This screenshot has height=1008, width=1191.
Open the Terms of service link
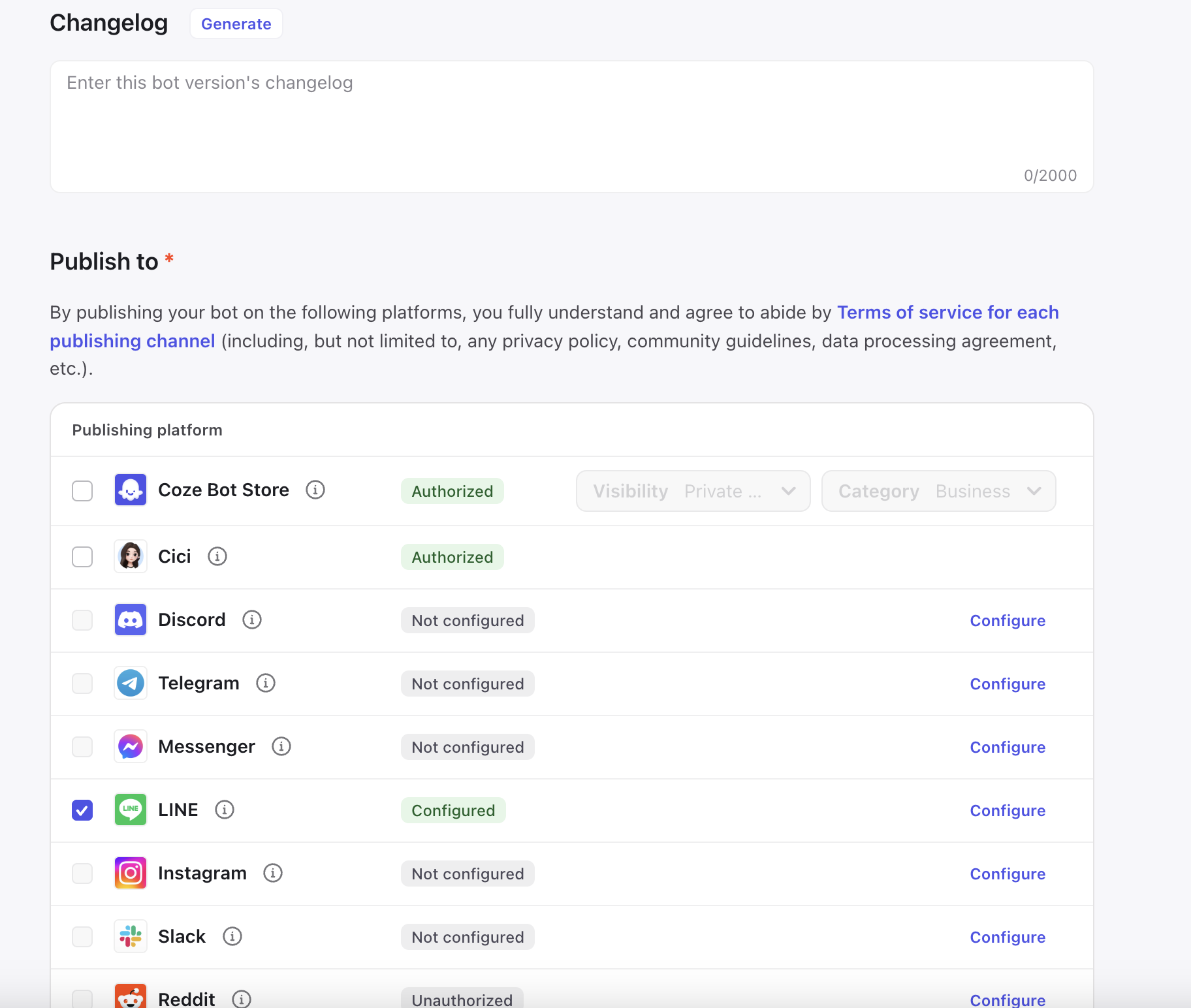coord(947,313)
